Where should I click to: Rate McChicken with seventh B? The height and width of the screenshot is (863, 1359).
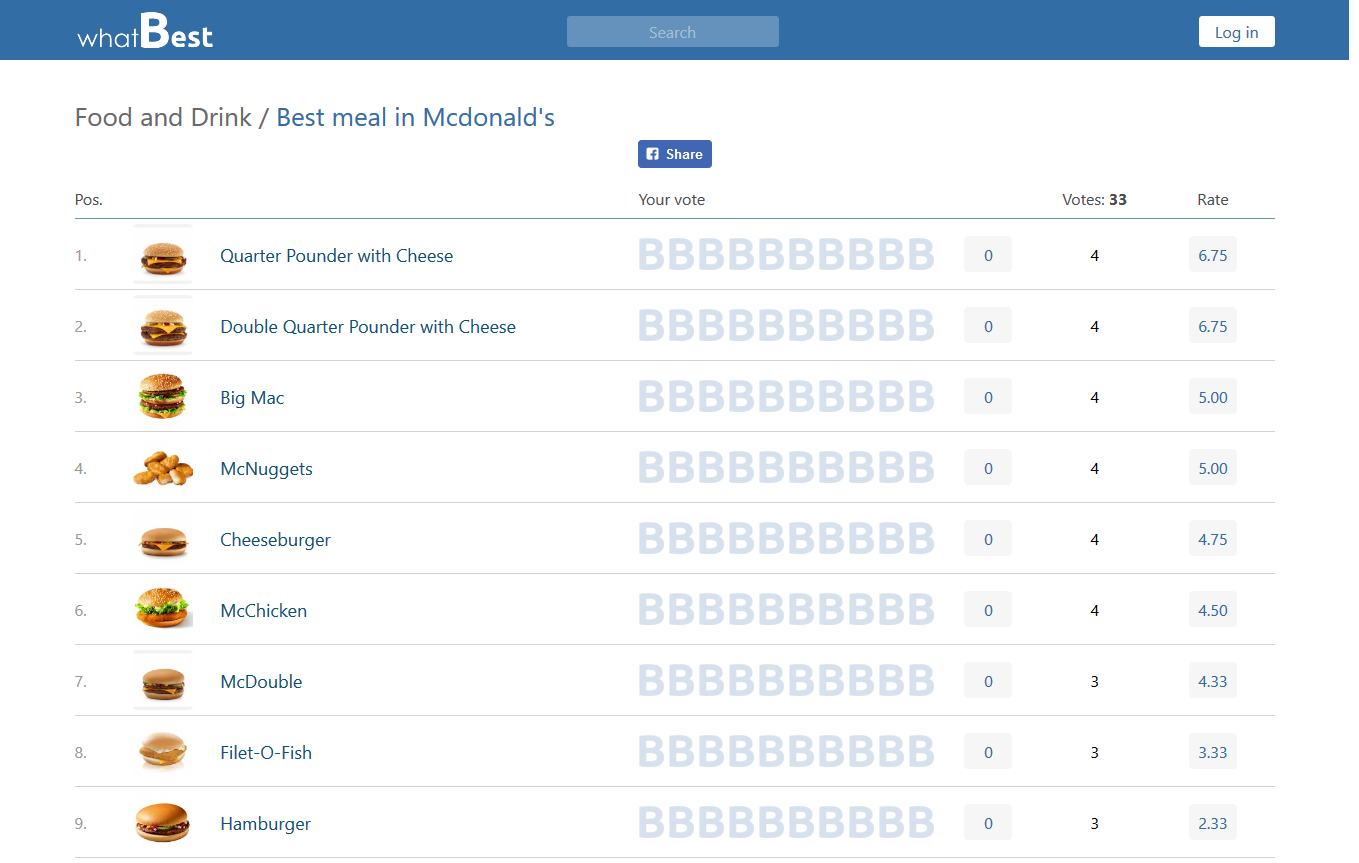pos(831,611)
